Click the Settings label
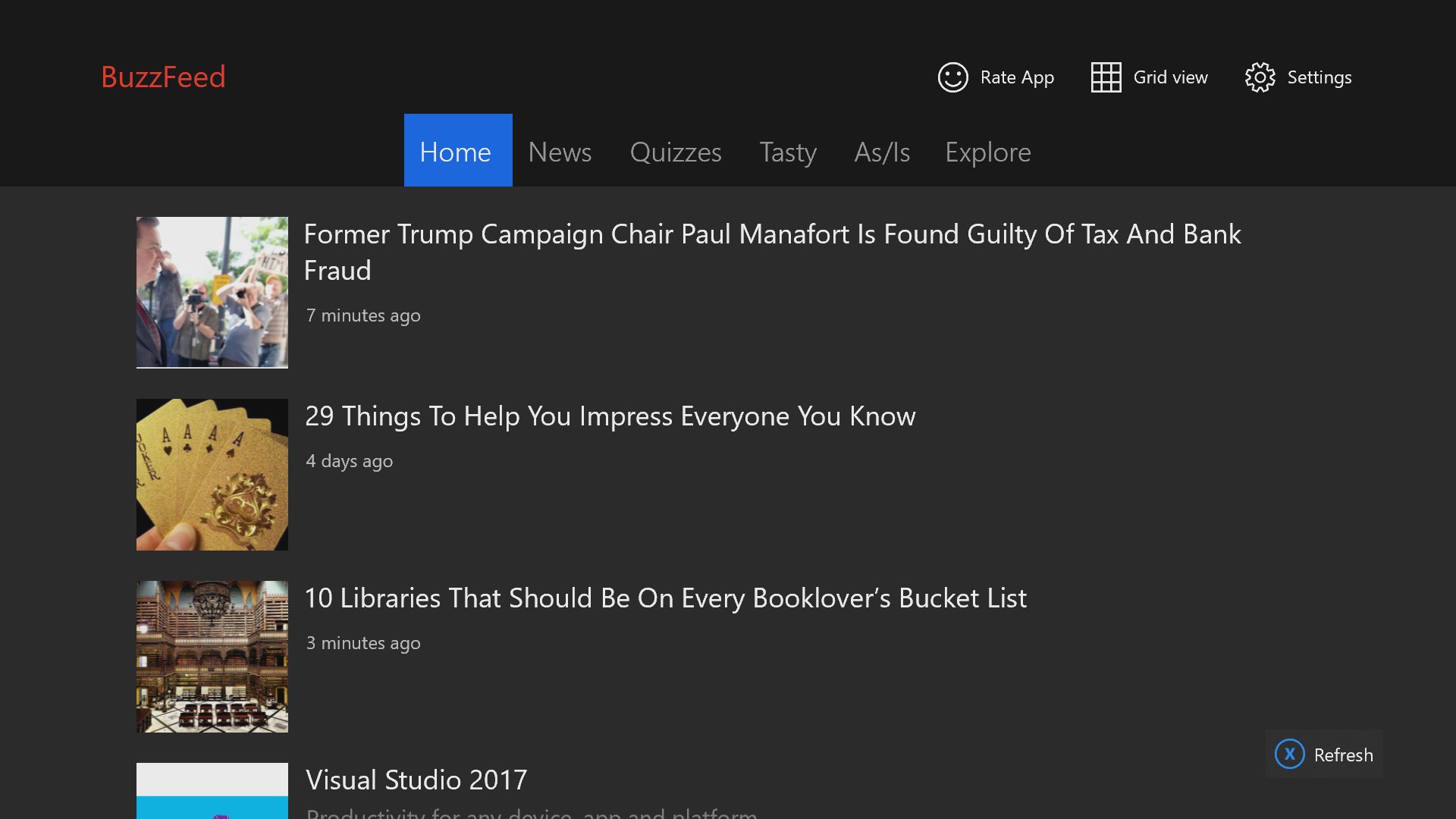The height and width of the screenshot is (819, 1456). click(x=1319, y=77)
